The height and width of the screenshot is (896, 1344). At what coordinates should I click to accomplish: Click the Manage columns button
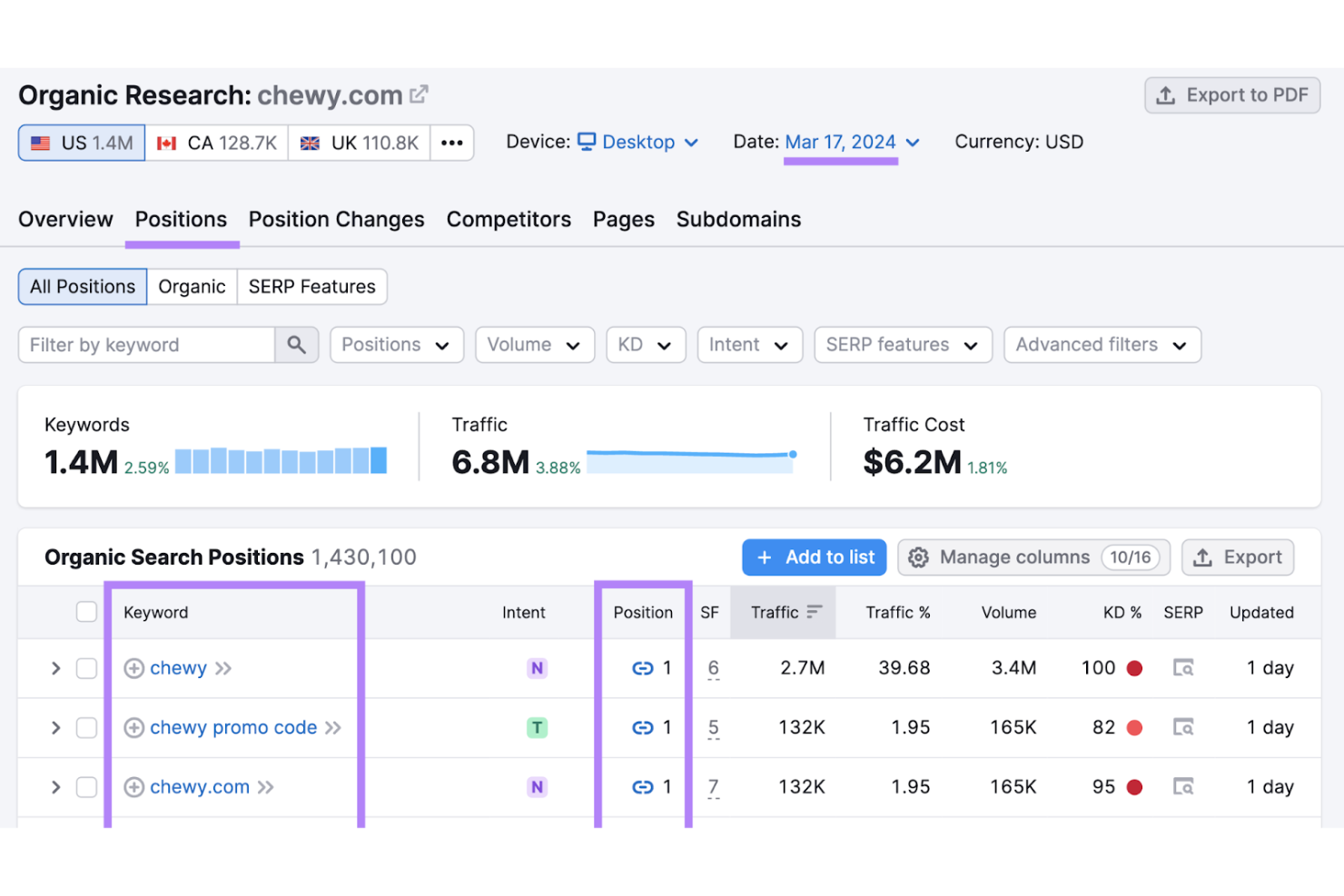point(1033,557)
